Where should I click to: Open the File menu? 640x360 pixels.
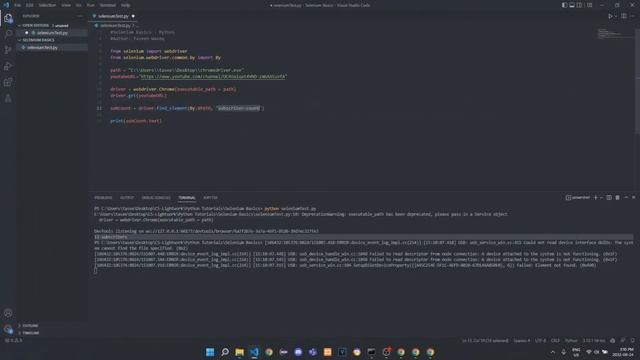[18, 5]
